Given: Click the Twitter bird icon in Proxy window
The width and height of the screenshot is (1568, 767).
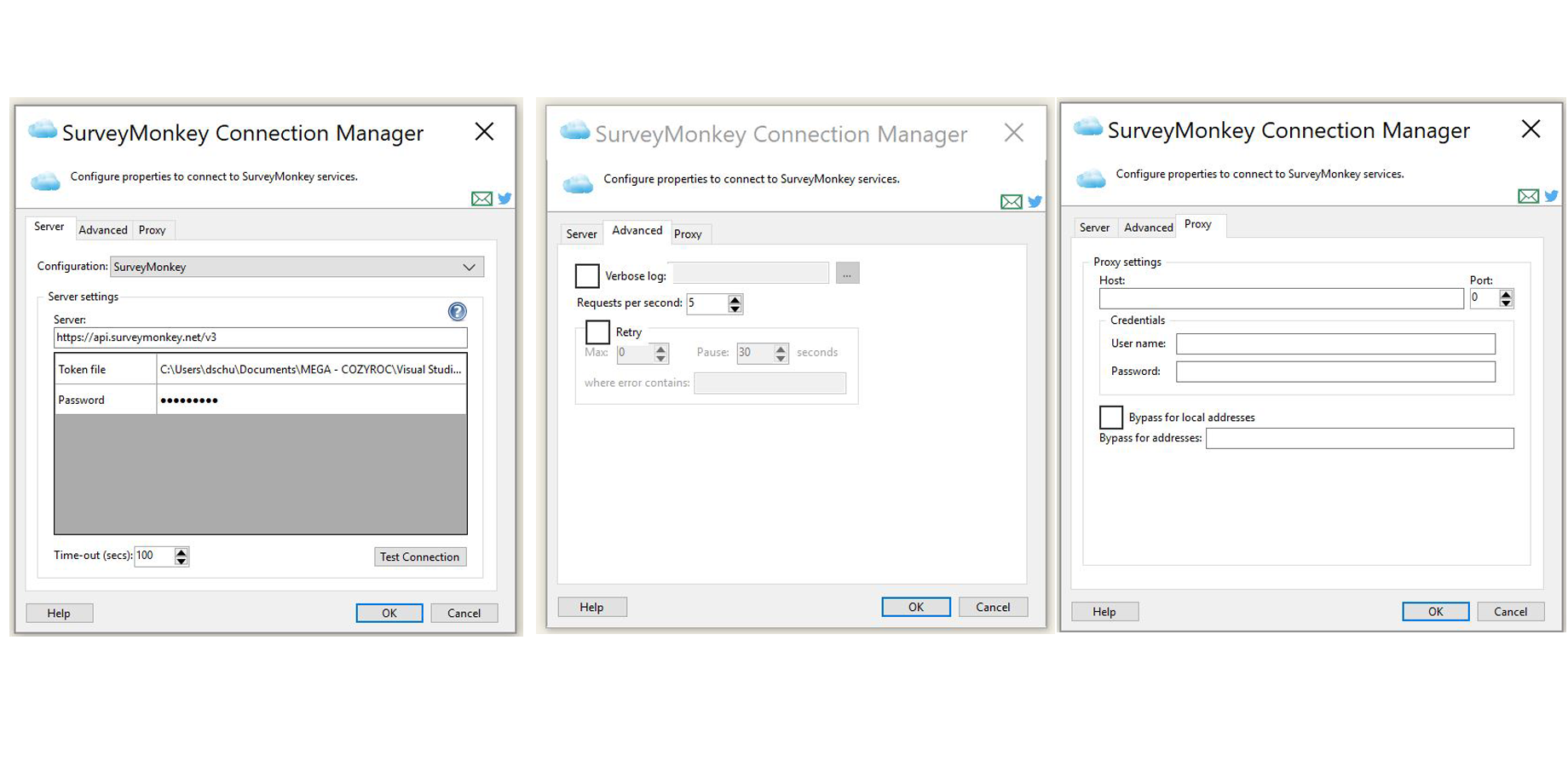Looking at the screenshot, I should point(1551,196).
